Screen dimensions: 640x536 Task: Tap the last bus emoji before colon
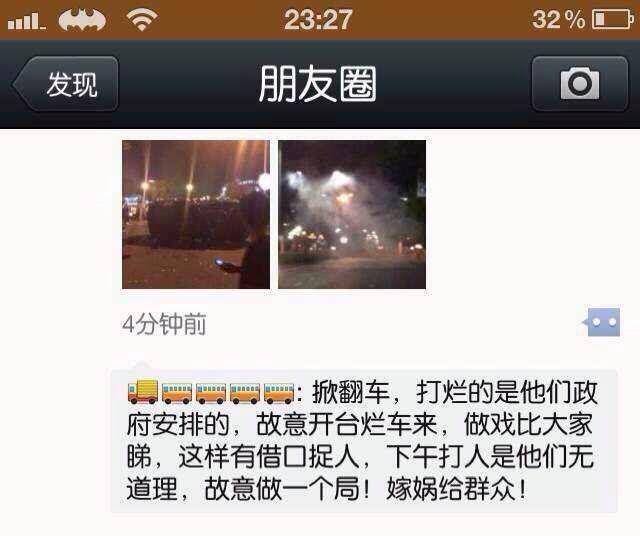pyautogui.click(x=279, y=393)
